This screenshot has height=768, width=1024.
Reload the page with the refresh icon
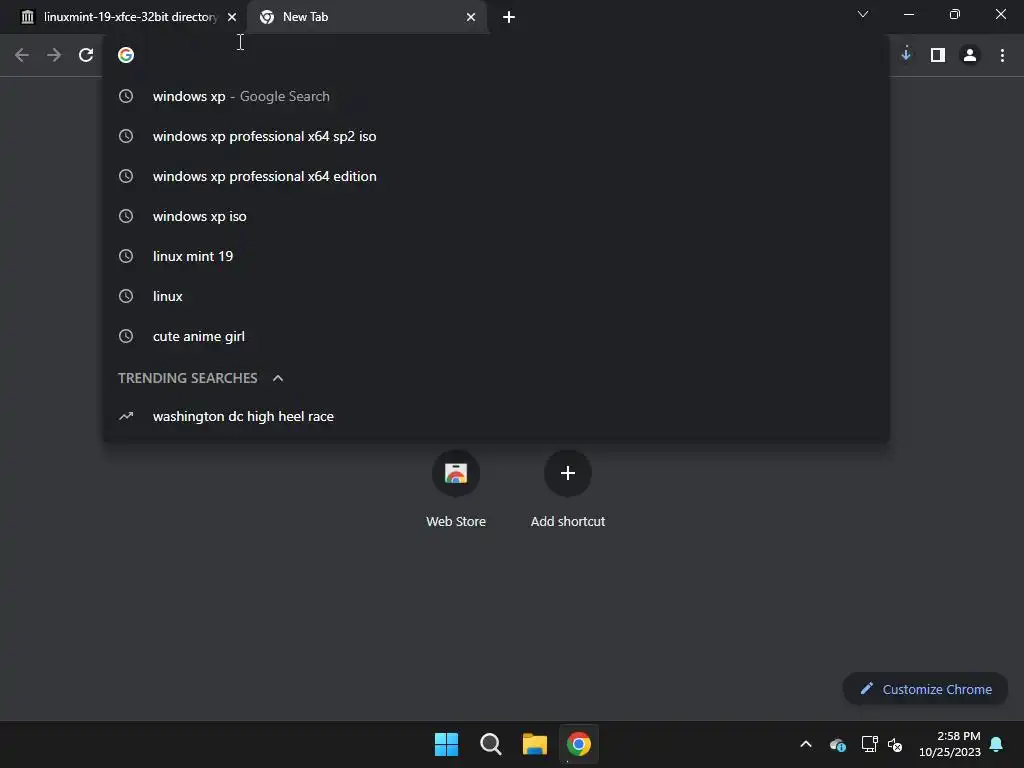point(86,55)
